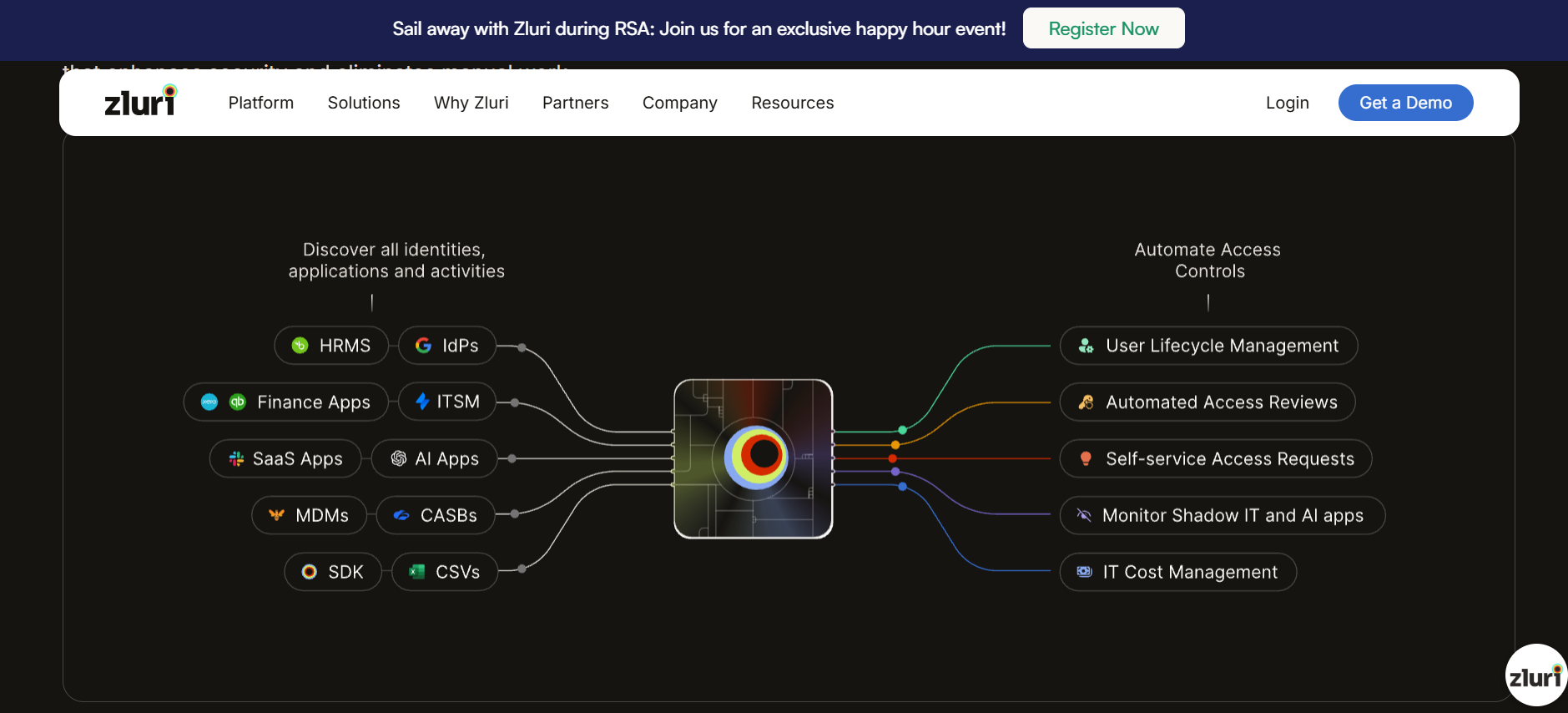Click Register Now in the banner
Screen dimensions: 1568x713
(1104, 28)
